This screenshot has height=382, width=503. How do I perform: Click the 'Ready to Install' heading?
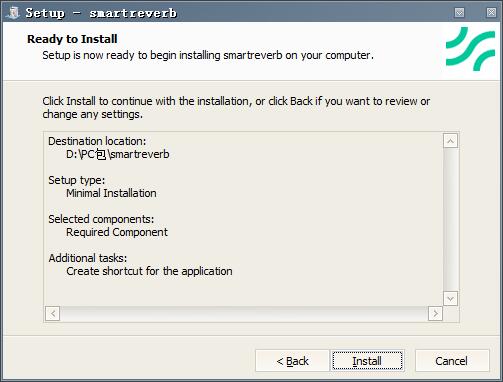(72, 39)
